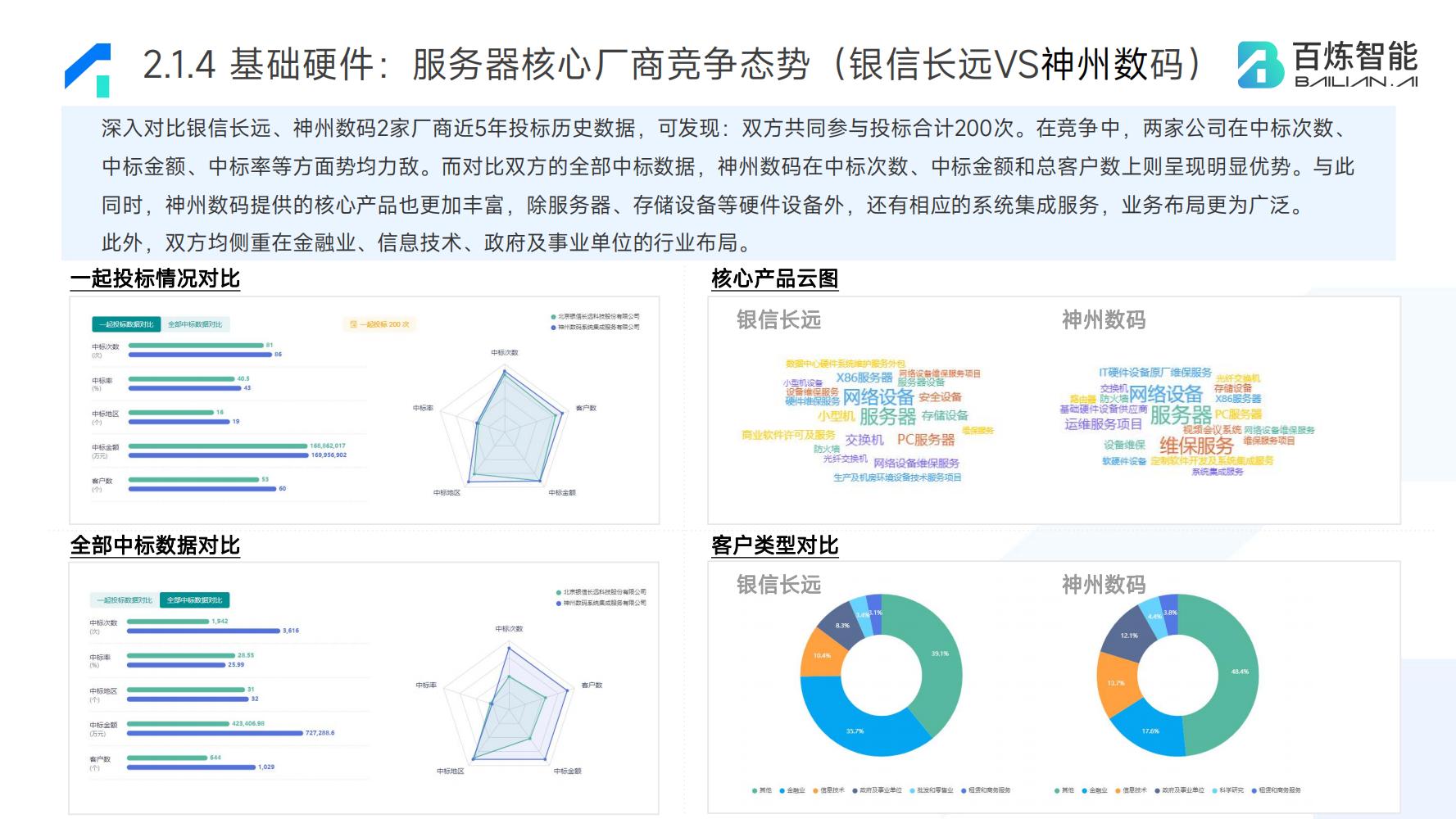Click the 百炼智能 Bailian.AI logo
Image resolution: width=1456 pixels, height=819 pixels.
(x=1327, y=65)
